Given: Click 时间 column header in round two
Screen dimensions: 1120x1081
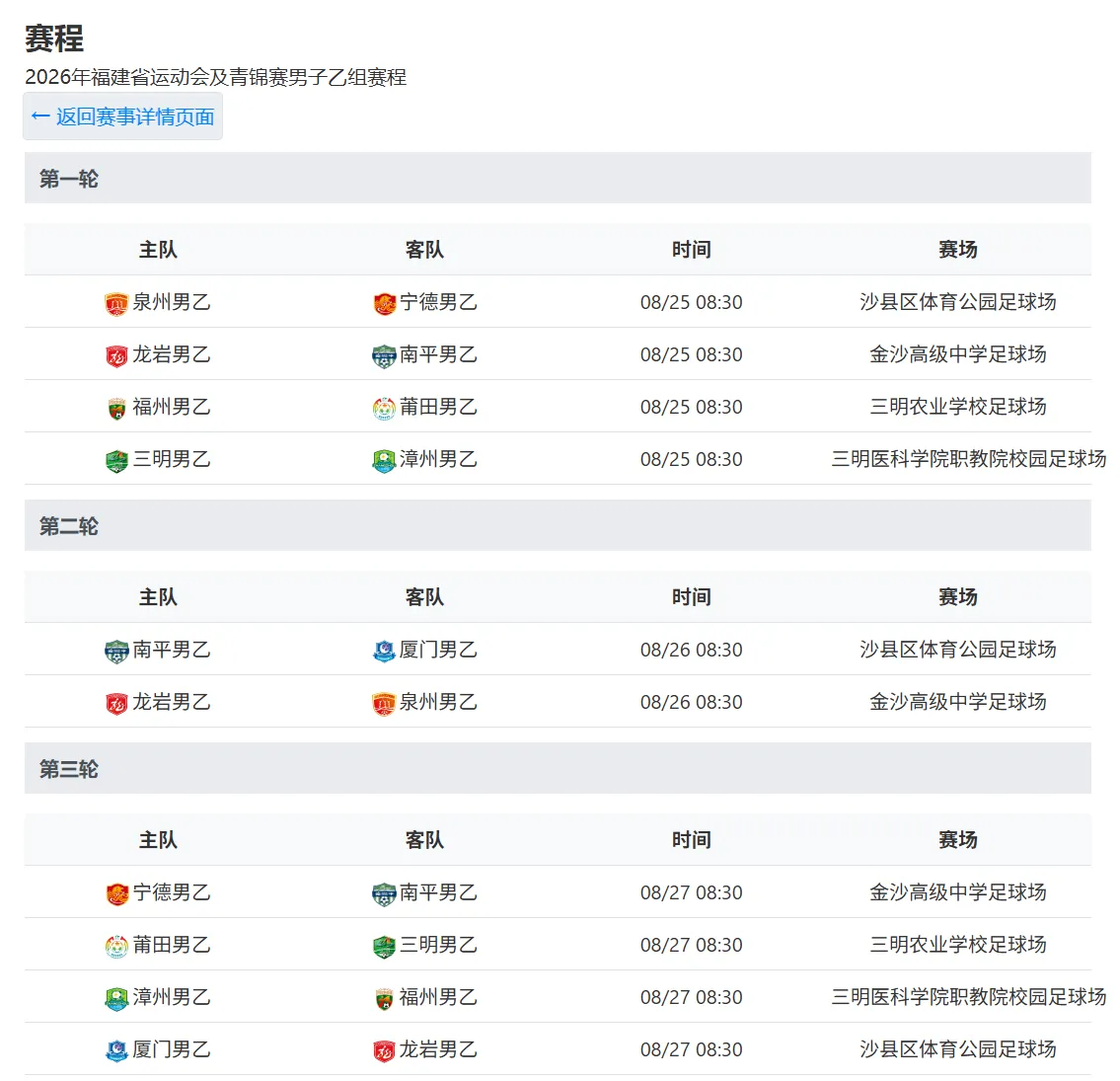Looking at the screenshot, I should click(x=692, y=596).
